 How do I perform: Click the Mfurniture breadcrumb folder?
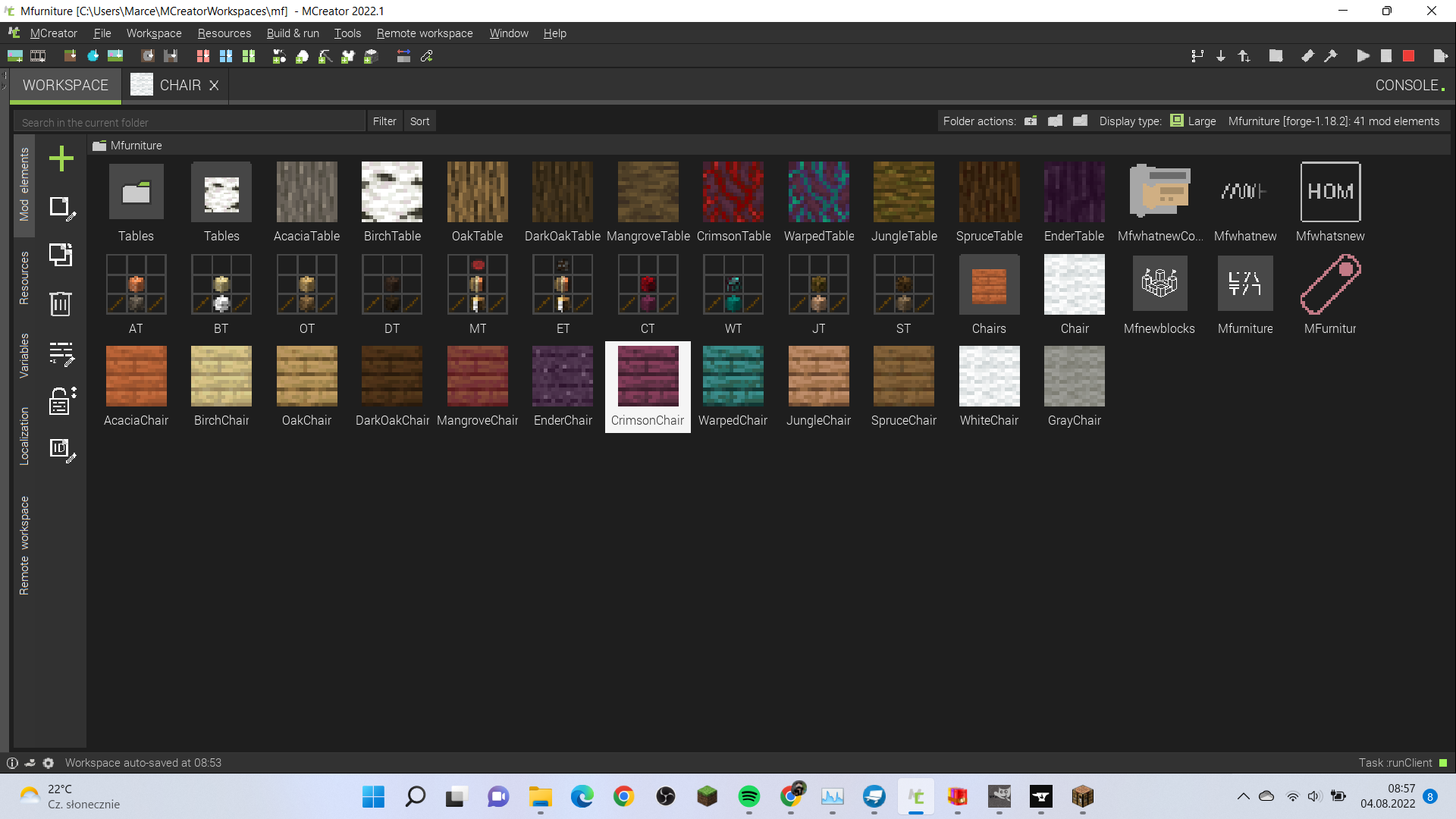pos(127,146)
